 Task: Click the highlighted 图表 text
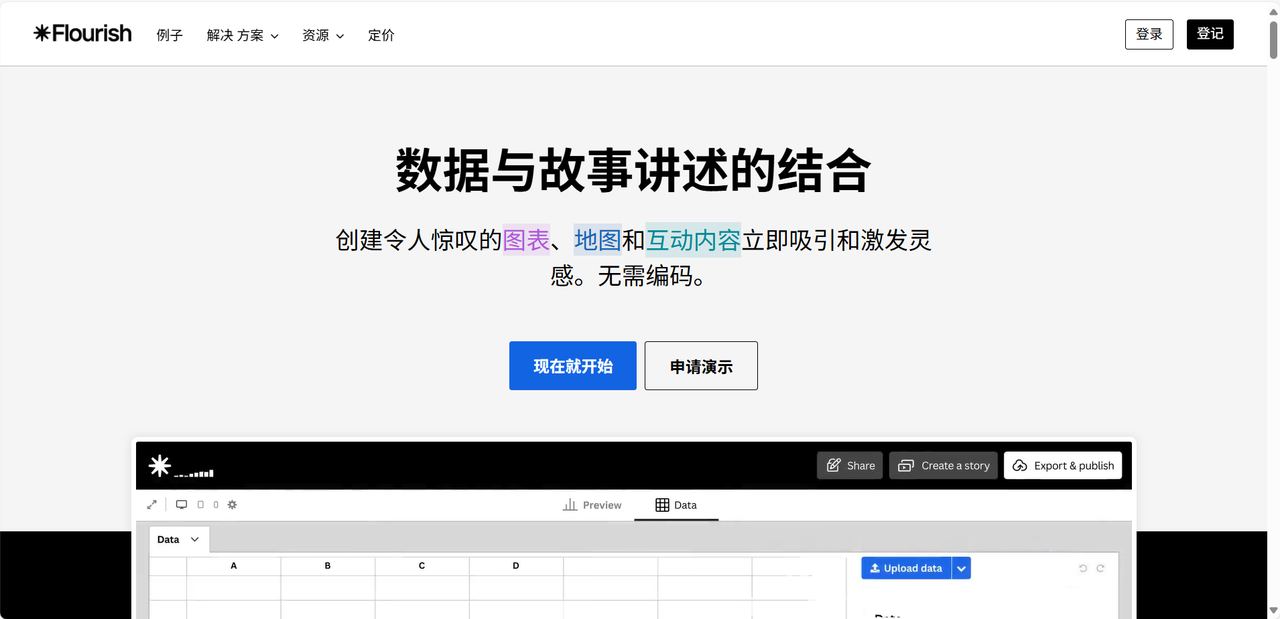[526, 240]
